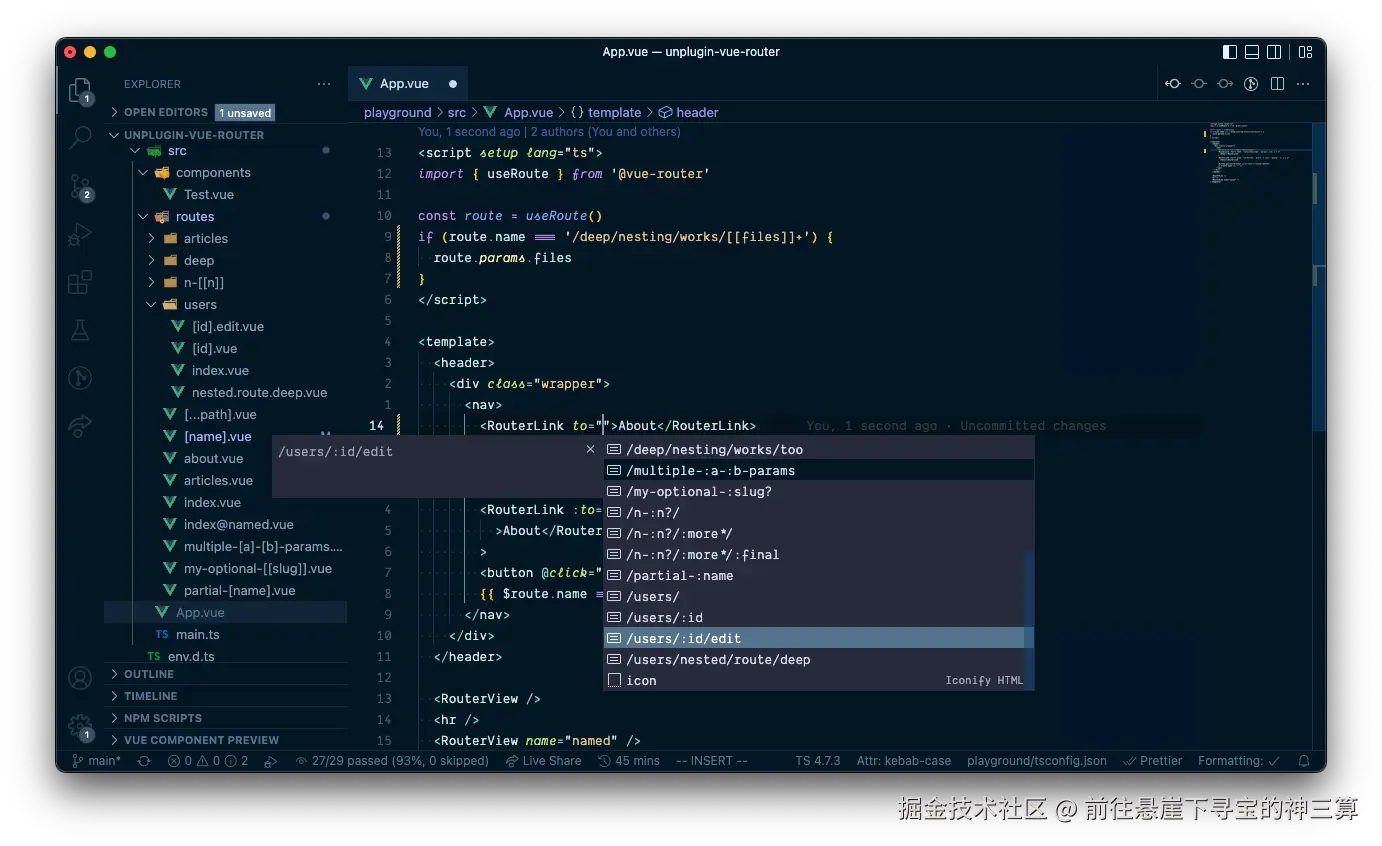The image size is (1382, 846).
Task: Click the suggestion list scrollbar
Action: click(x=1029, y=620)
